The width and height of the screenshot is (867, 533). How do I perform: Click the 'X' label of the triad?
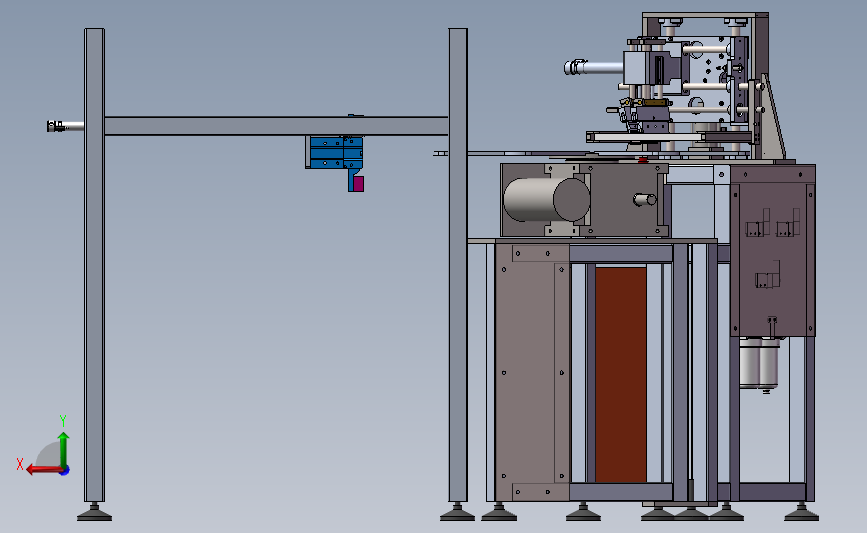coord(20,464)
